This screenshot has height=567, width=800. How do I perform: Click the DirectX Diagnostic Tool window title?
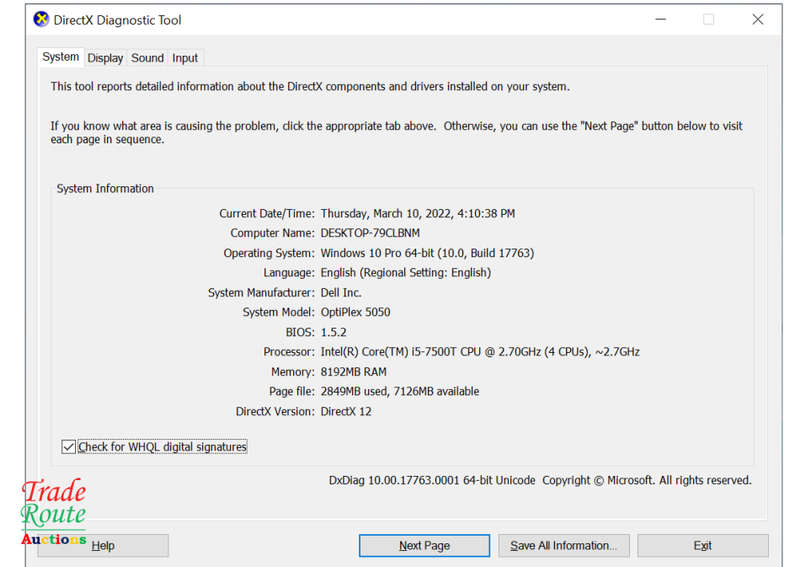pyautogui.click(x=117, y=20)
